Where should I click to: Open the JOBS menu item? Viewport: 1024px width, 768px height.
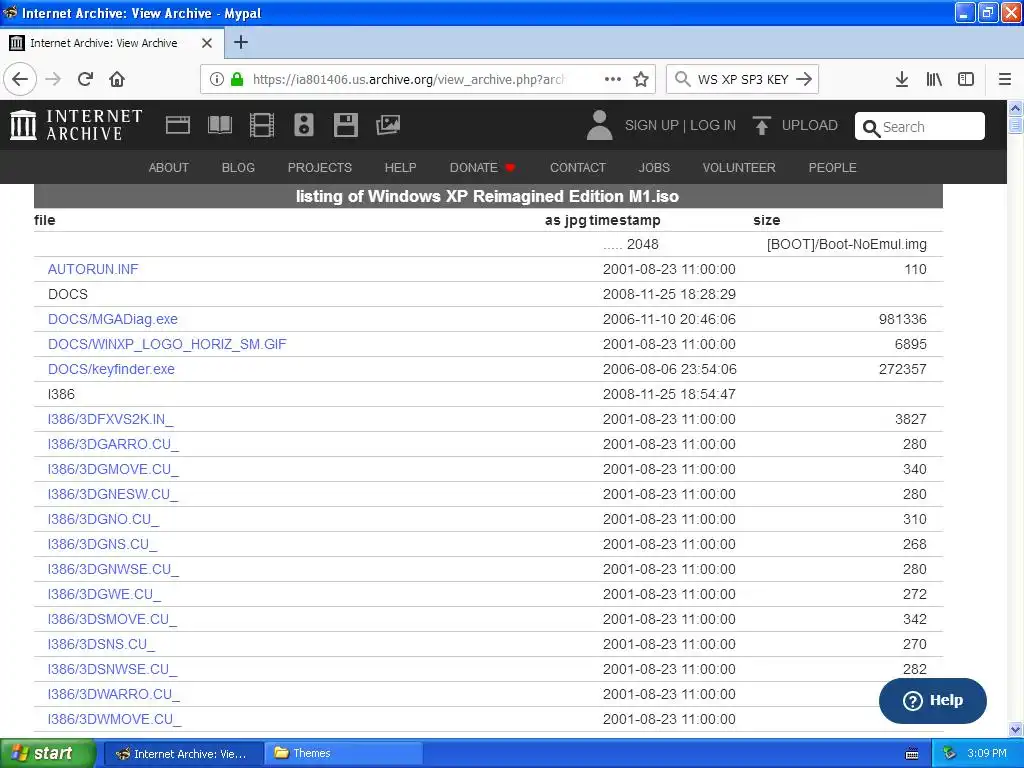click(654, 168)
